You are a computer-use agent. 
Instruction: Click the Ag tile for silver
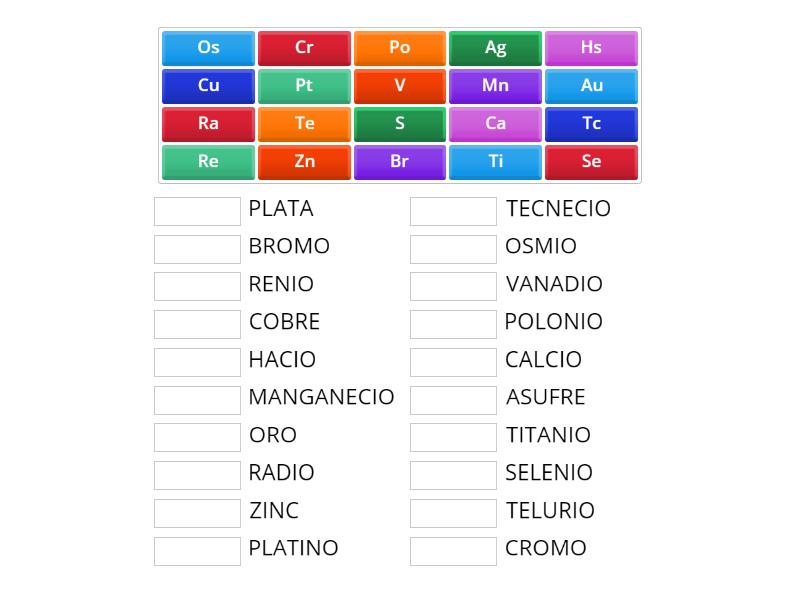tap(495, 47)
